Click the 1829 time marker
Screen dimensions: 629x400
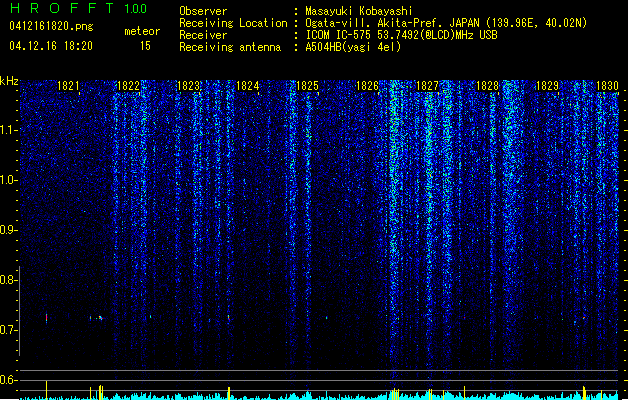point(548,86)
